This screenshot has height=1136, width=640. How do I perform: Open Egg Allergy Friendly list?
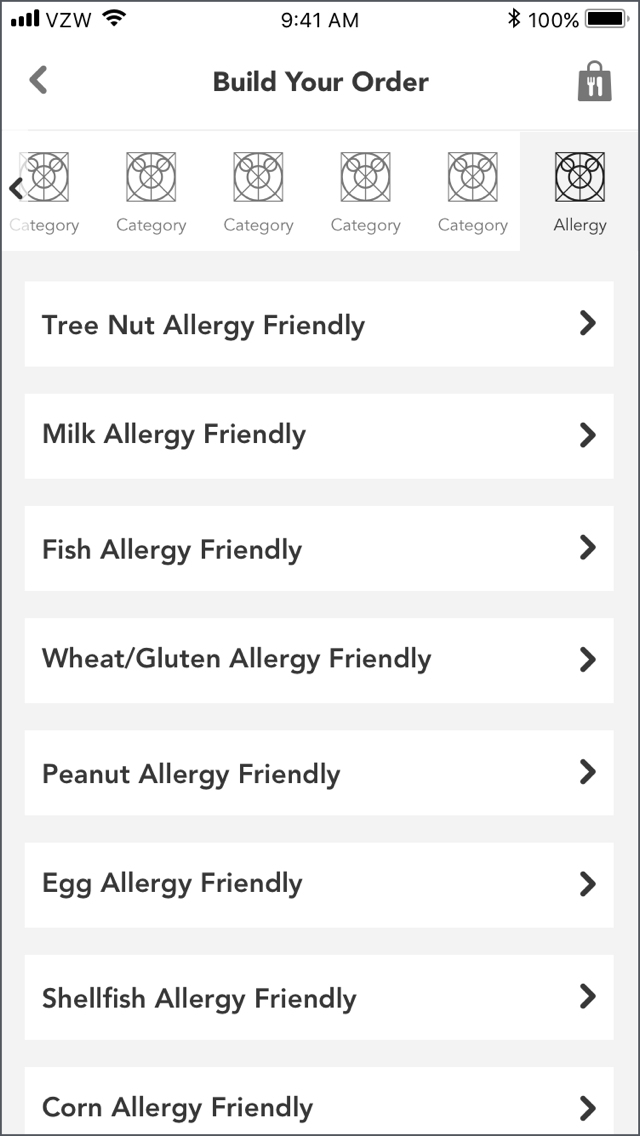pos(318,884)
